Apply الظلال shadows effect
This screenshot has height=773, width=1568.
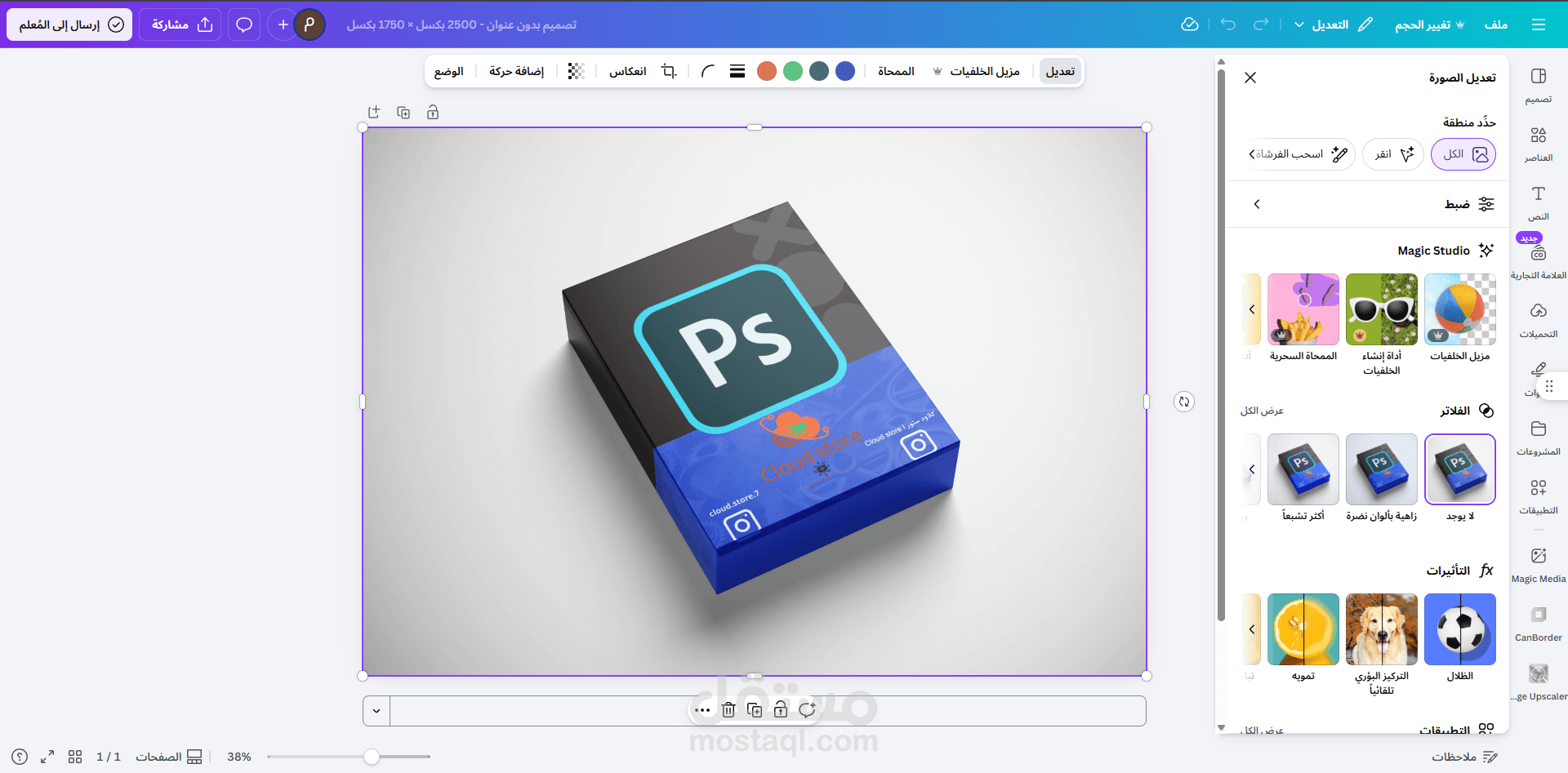click(x=1460, y=629)
